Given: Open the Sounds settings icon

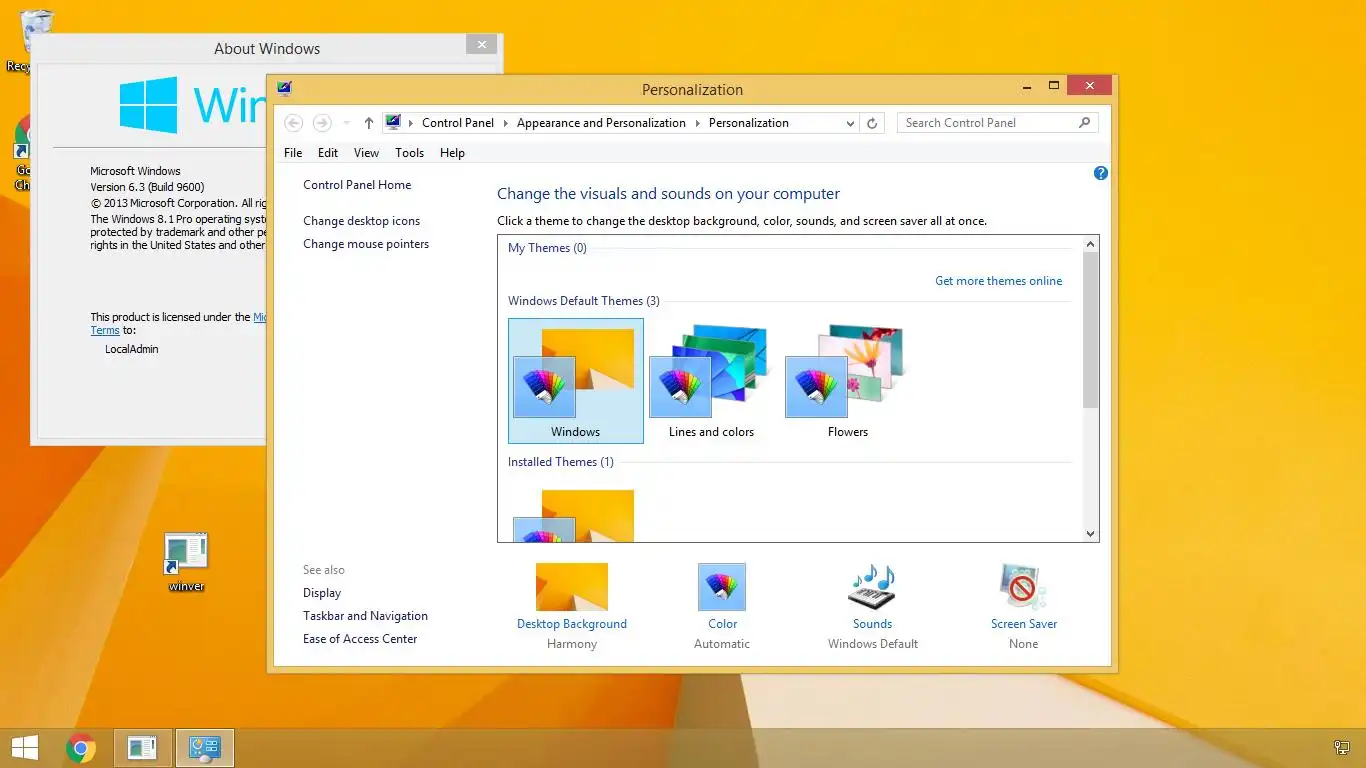Looking at the screenshot, I should (872, 587).
